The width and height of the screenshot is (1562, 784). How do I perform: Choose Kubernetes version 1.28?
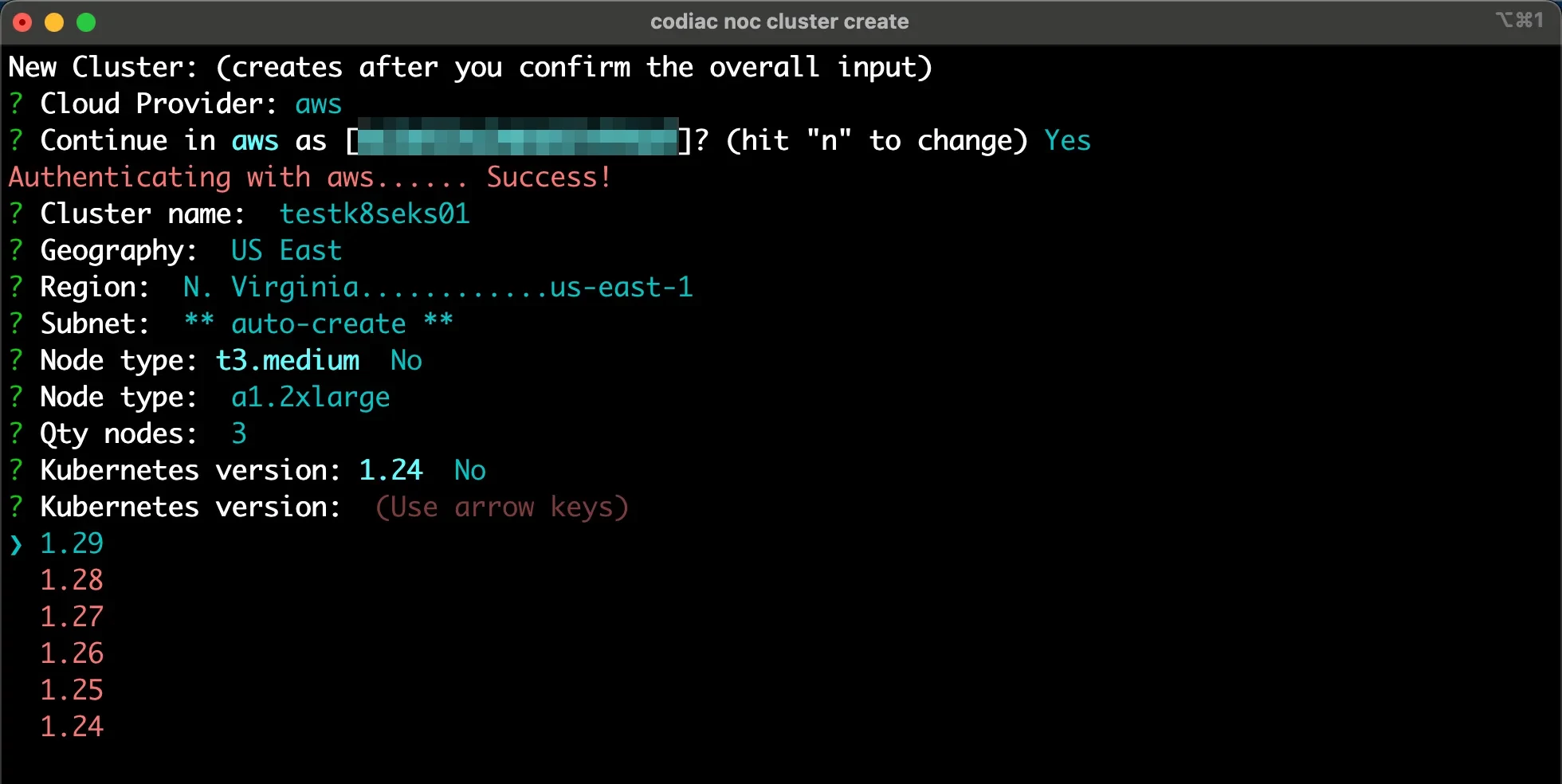coord(72,580)
